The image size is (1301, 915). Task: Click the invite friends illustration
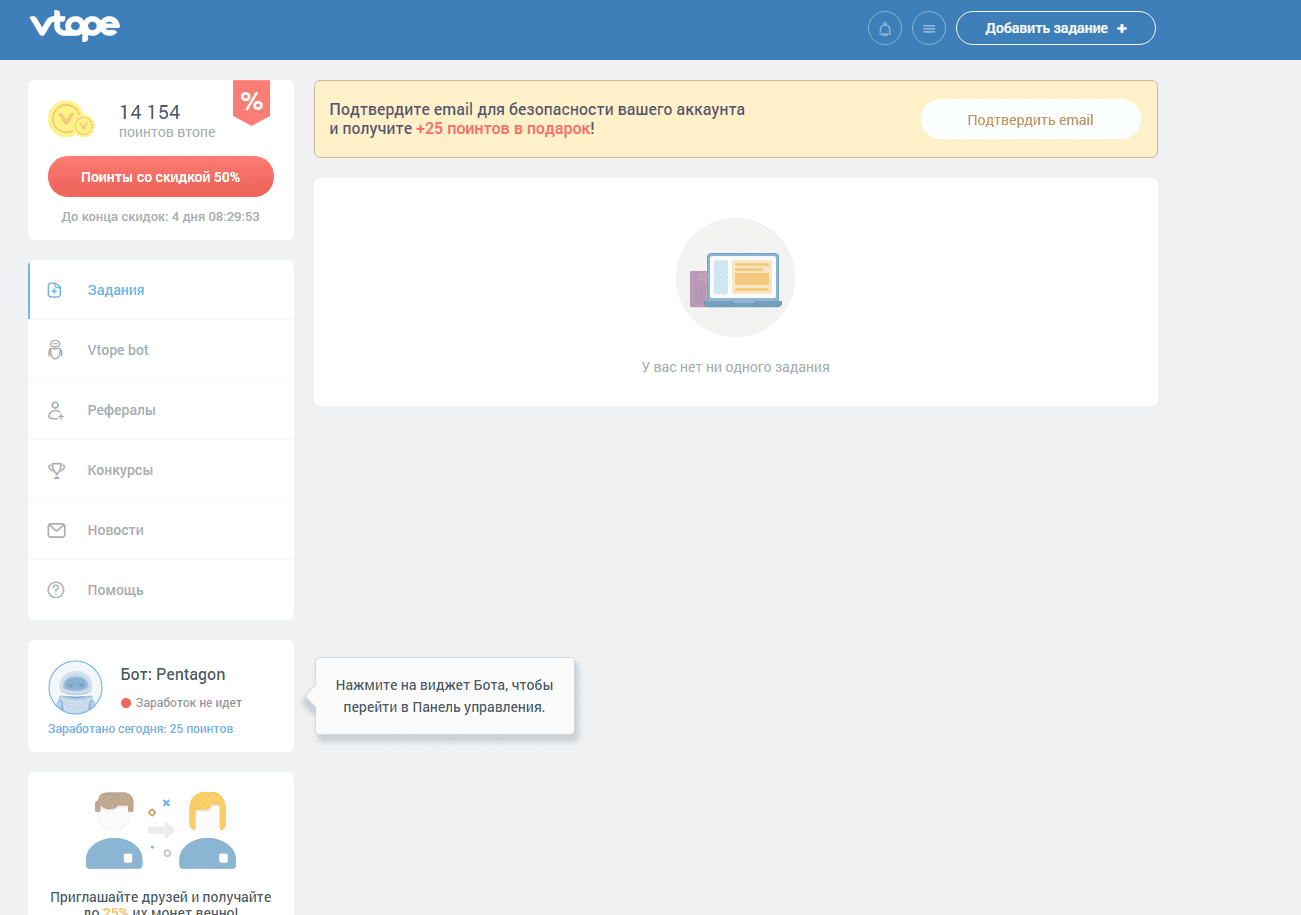161,830
